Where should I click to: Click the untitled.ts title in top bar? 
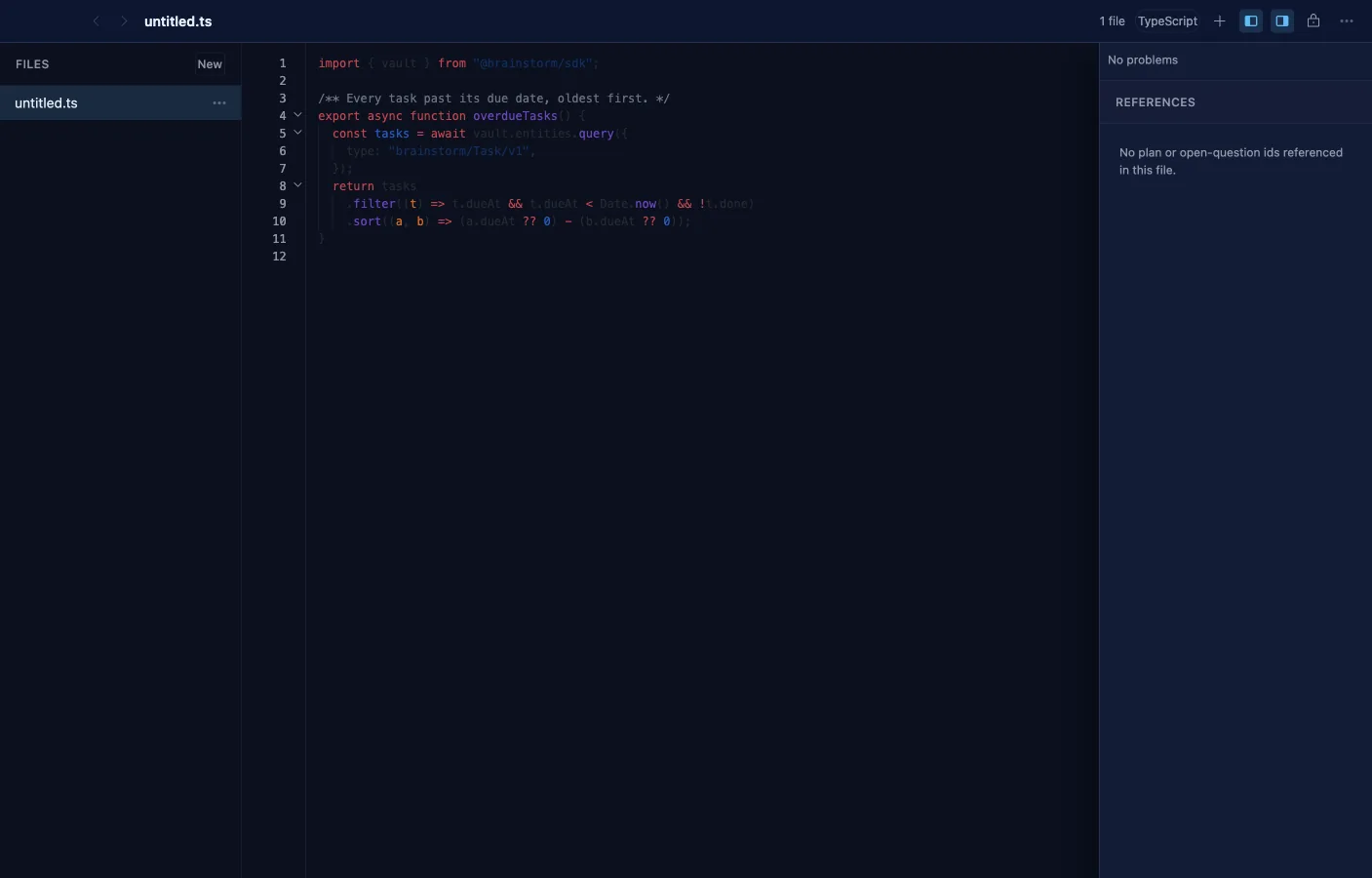[177, 20]
